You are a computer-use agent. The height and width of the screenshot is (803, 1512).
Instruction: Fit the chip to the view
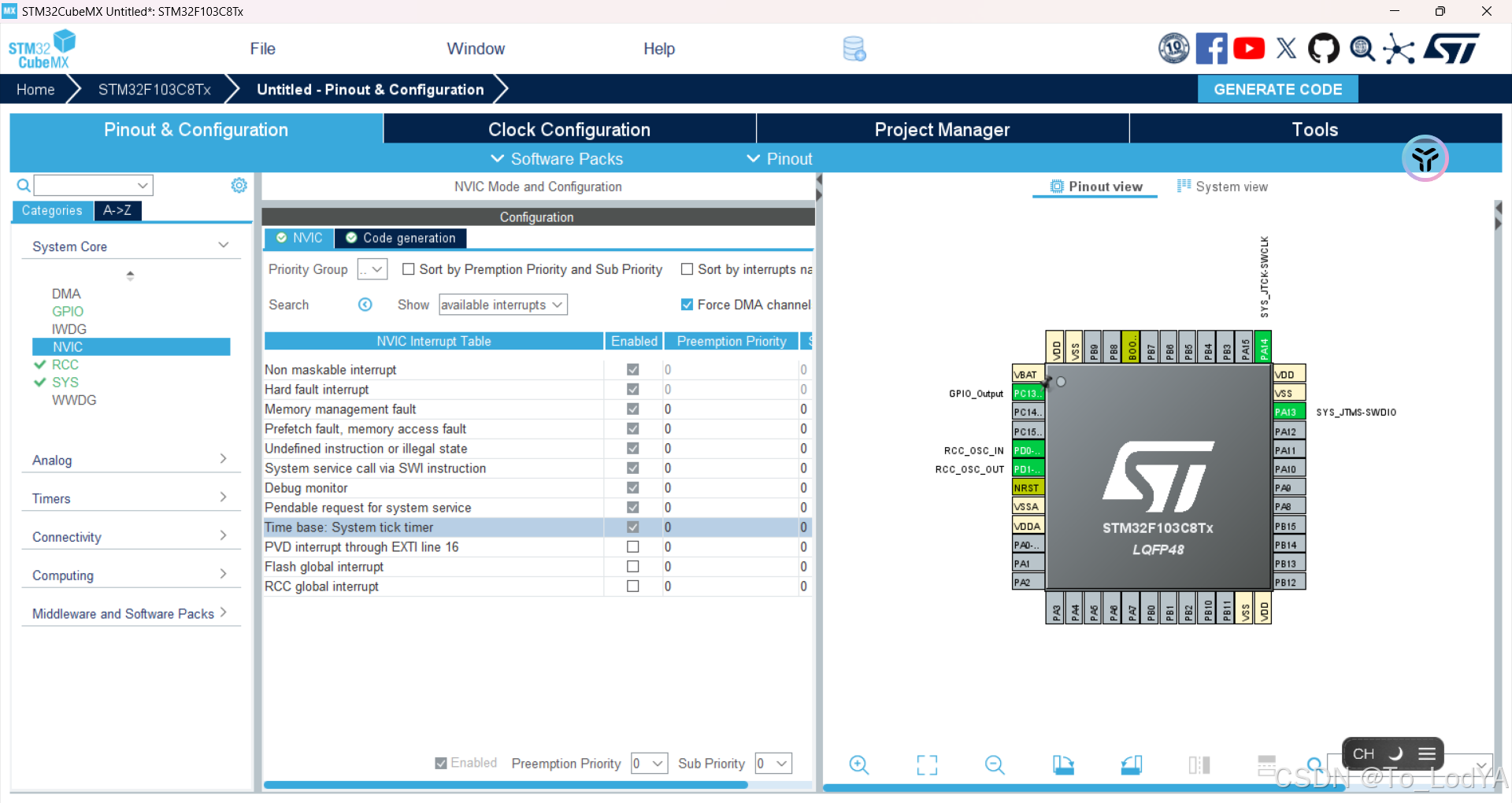point(927,764)
